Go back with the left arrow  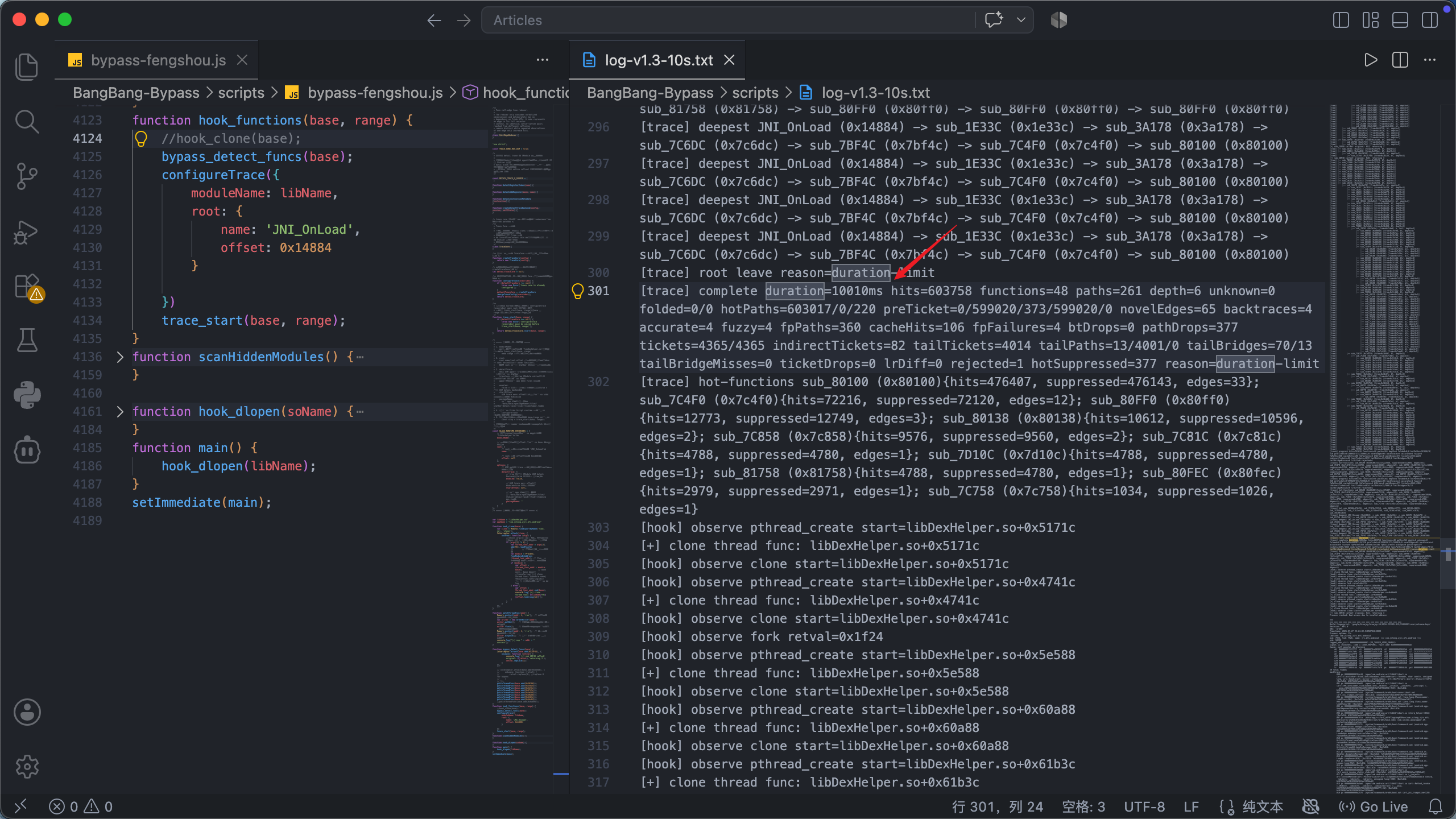pos(434,20)
